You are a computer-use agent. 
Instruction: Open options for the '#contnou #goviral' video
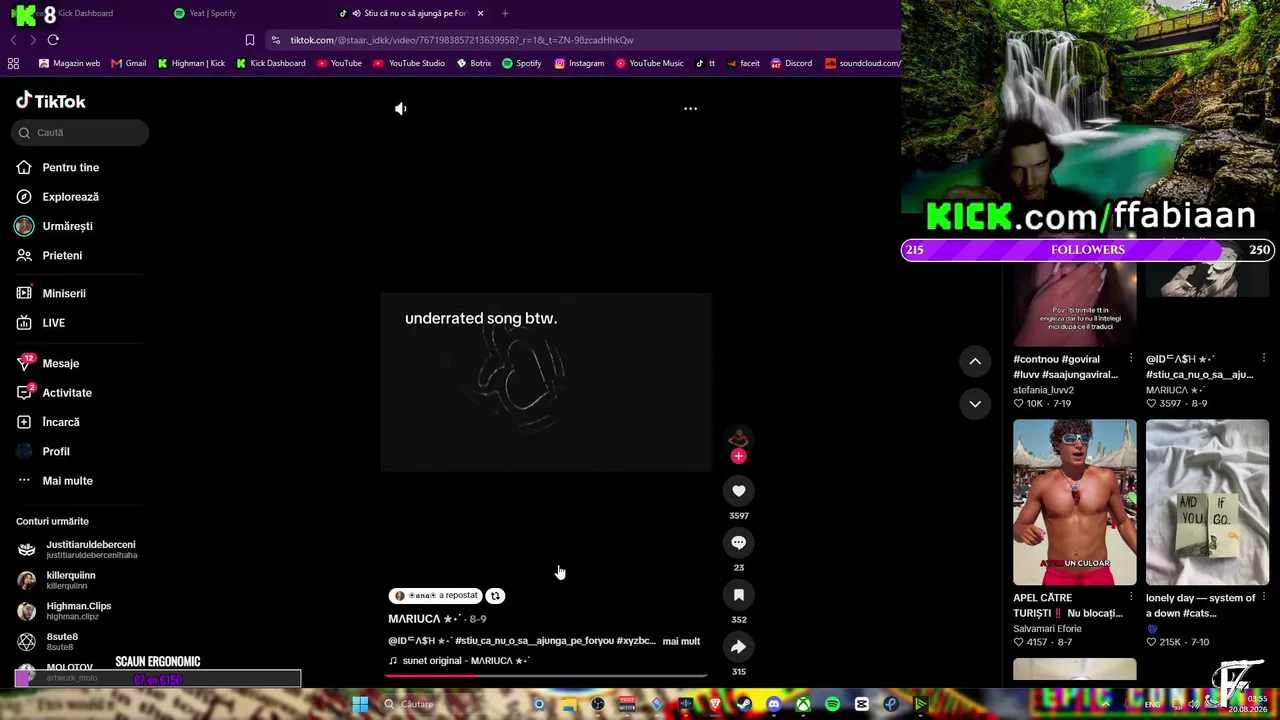(1131, 359)
